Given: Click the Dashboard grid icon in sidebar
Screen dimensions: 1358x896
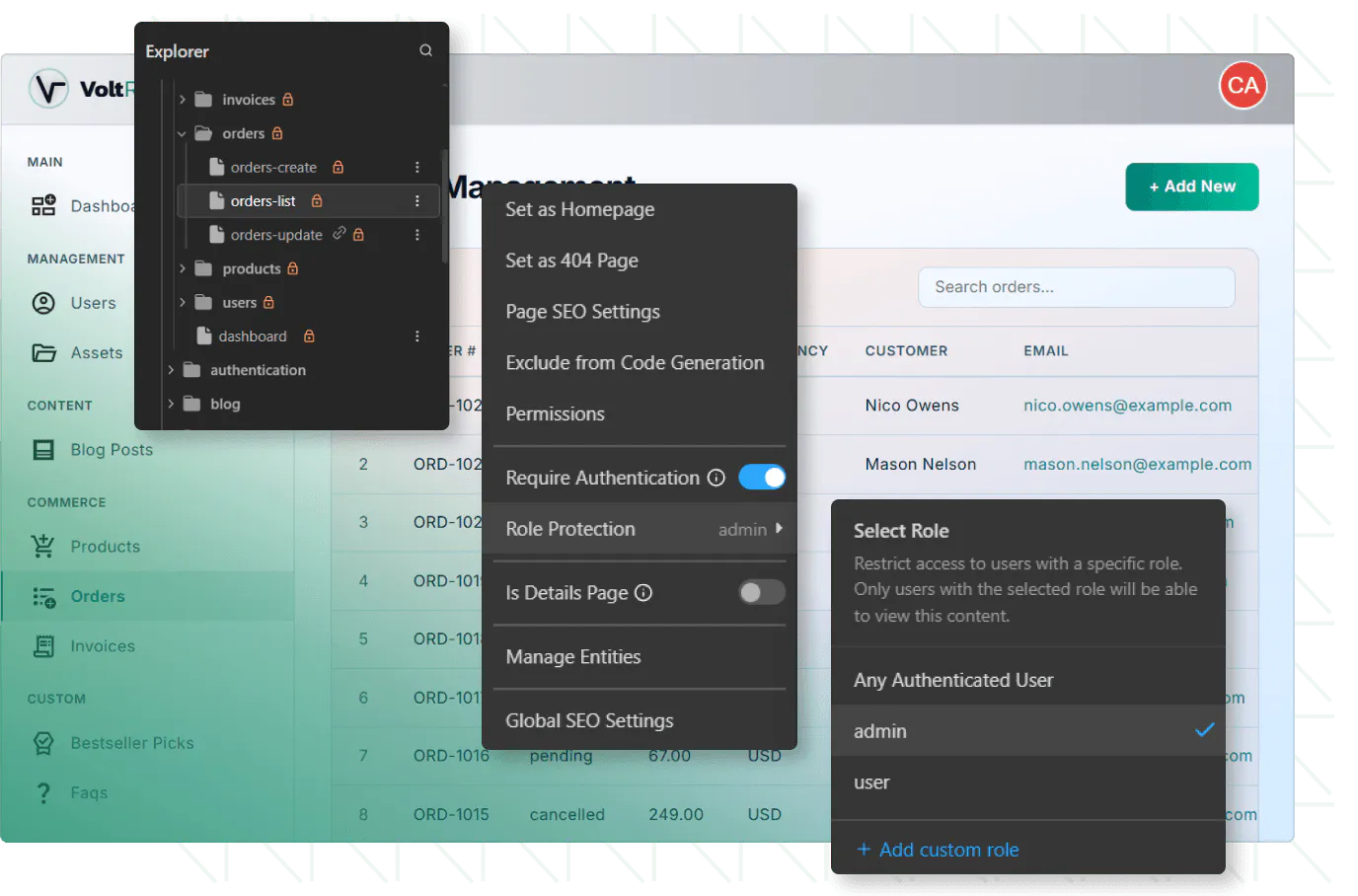Looking at the screenshot, I should pos(43,205).
